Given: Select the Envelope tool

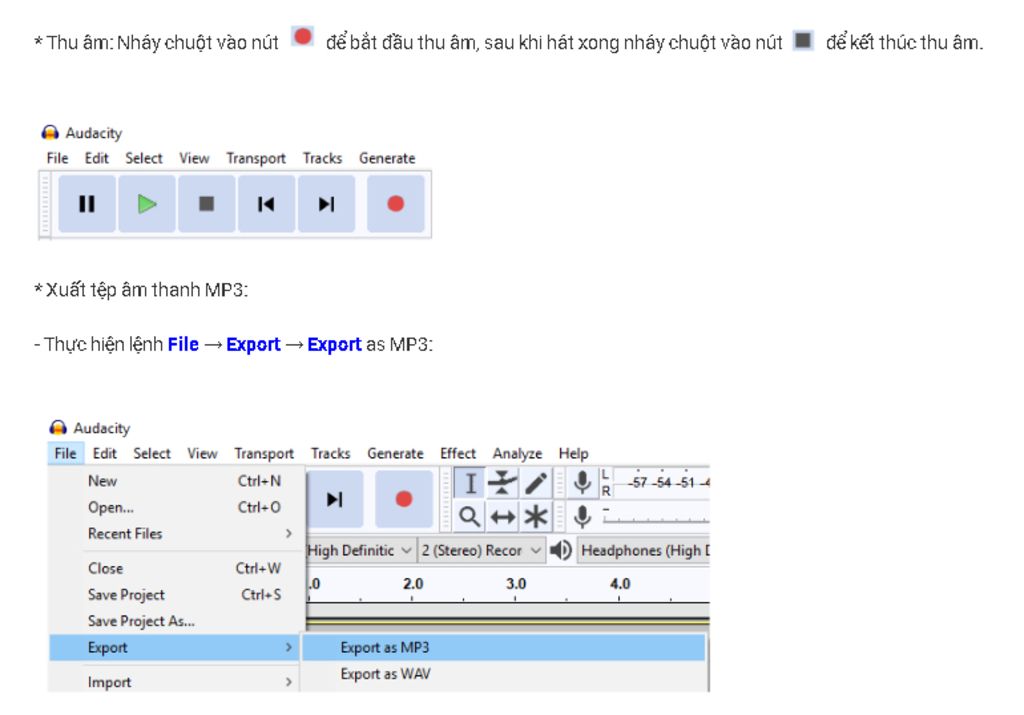Looking at the screenshot, I should coord(502,483).
